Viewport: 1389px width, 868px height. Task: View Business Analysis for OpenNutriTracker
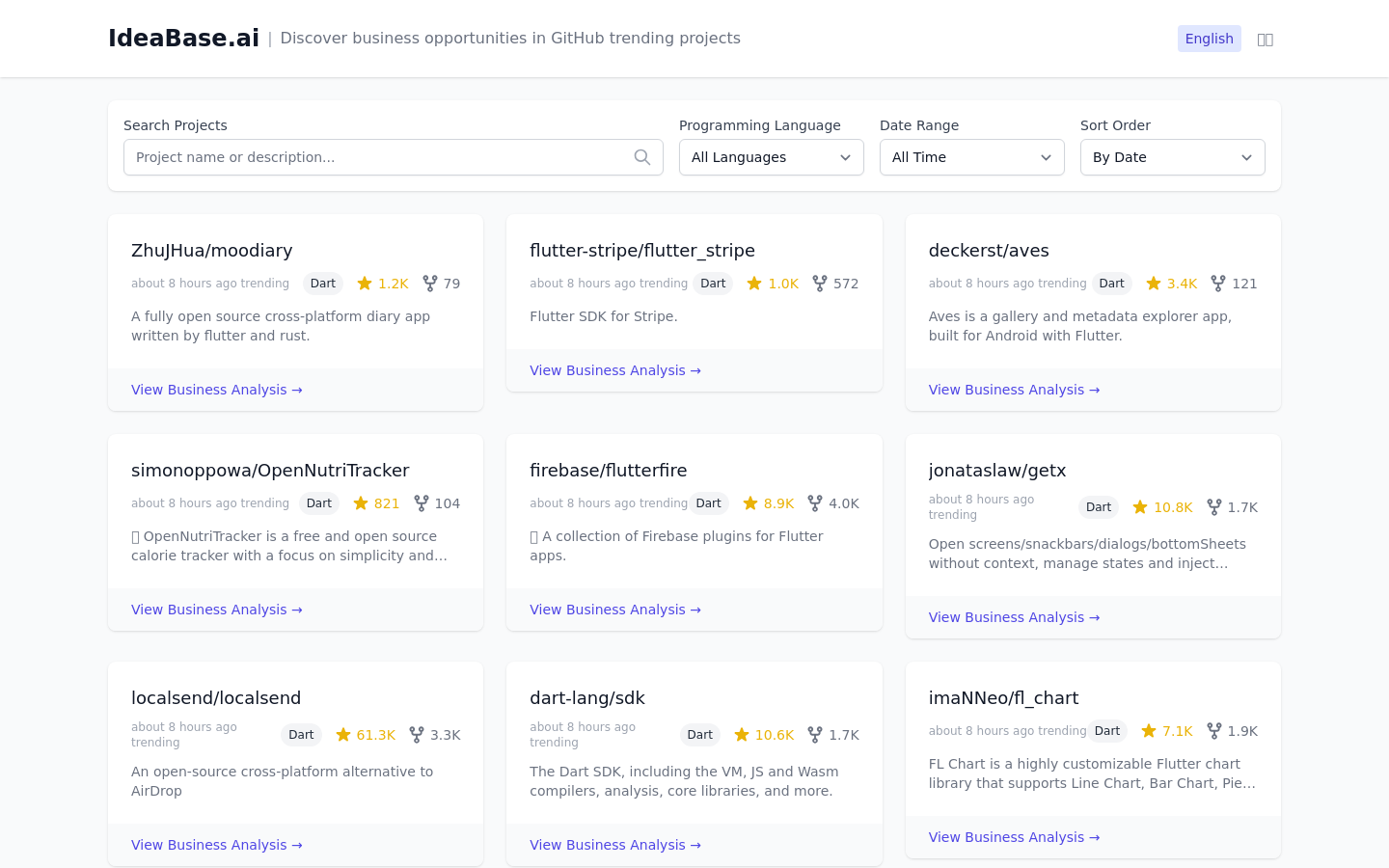tap(217, 610)
